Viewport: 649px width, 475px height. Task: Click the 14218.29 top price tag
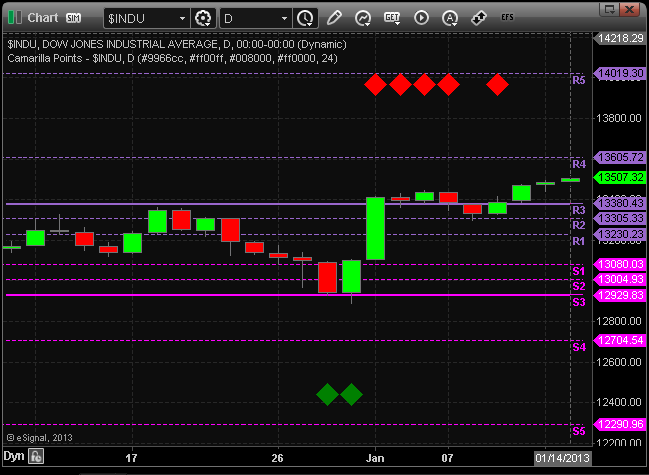pyautogui.click(x=620, y=38)
